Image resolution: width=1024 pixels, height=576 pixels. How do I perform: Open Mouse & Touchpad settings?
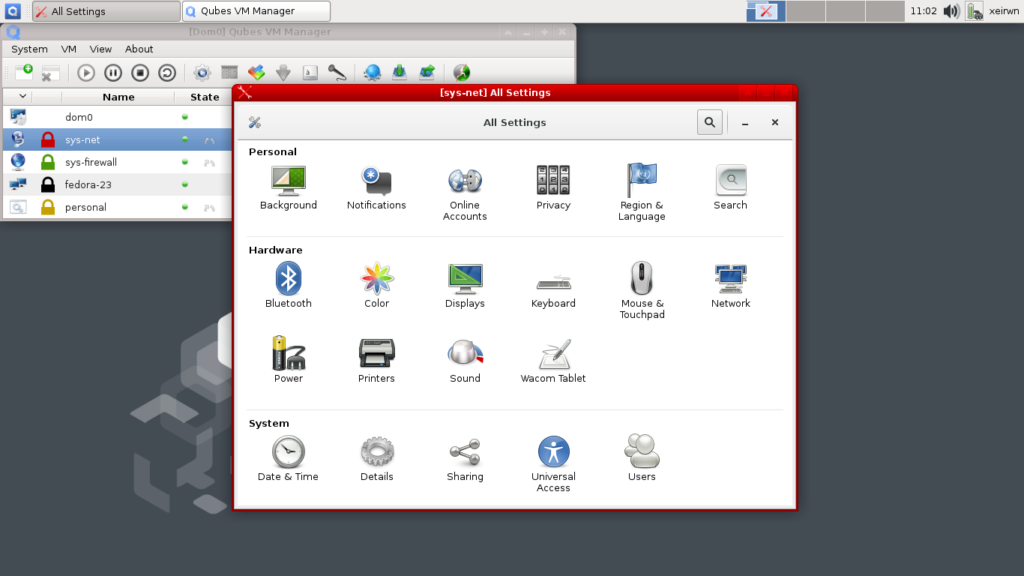coord(641,291)
